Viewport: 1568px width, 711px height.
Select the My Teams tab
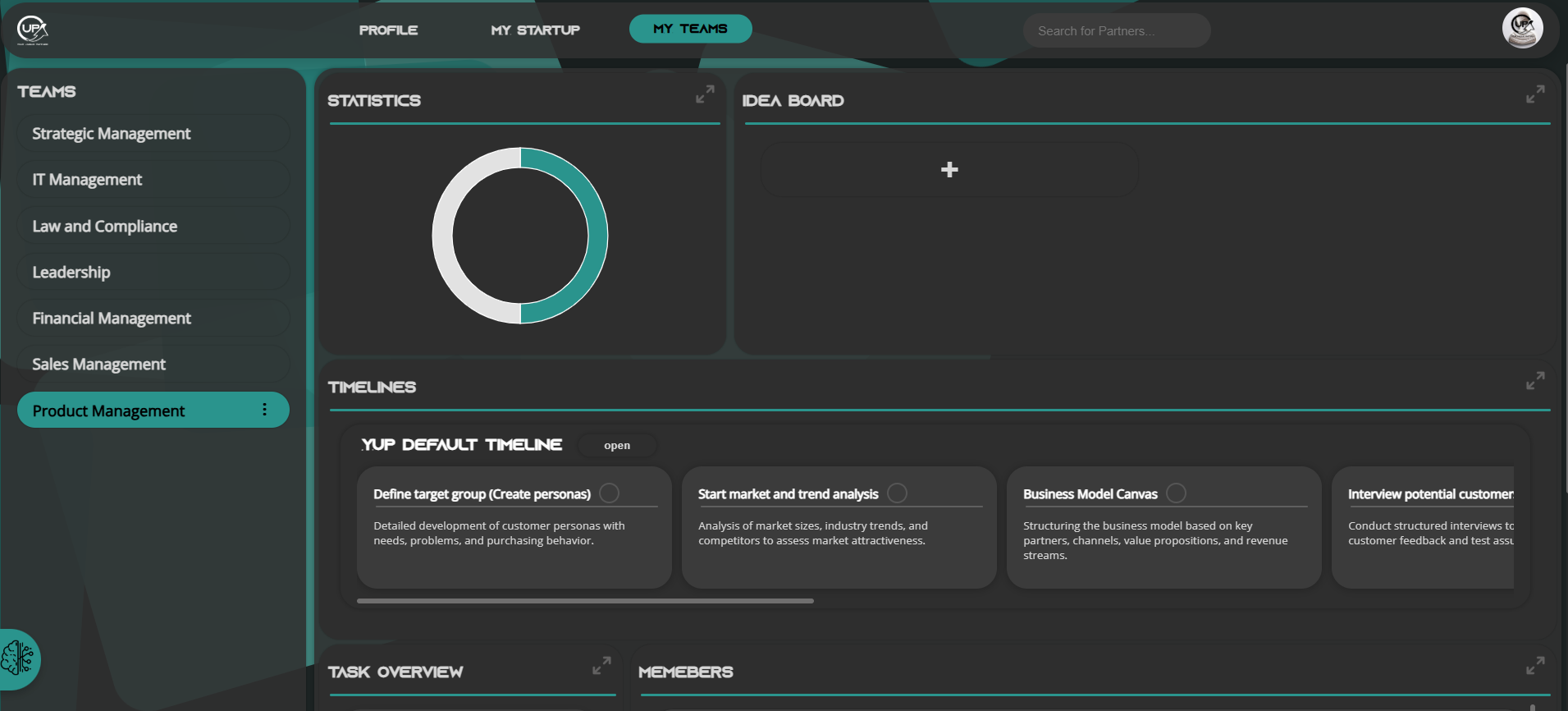690,29
